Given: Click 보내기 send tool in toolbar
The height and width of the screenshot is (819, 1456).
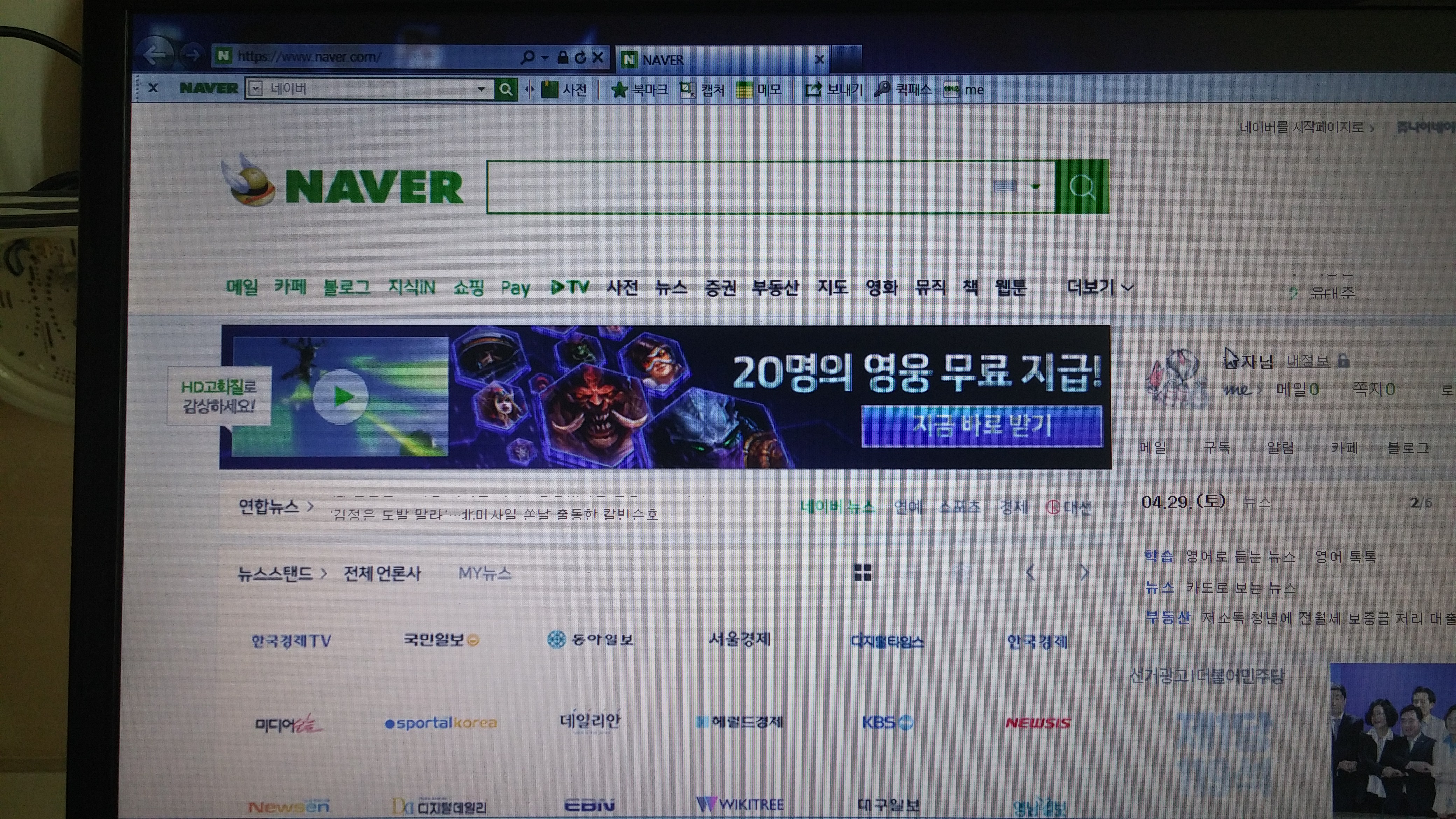Looking at the screenshot, I should click(834, 89).
